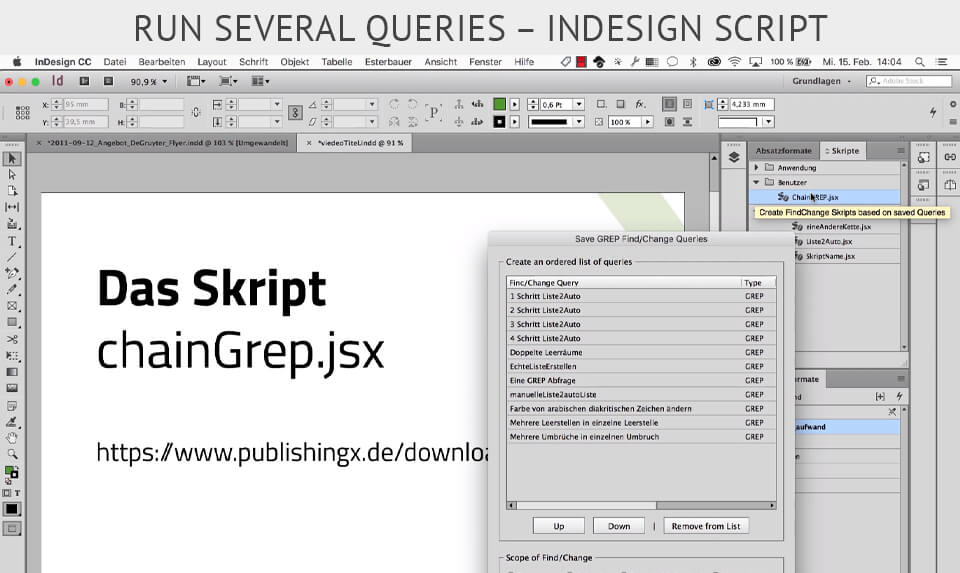Click the Wi-Fi status menu icon
The width and height of the screenshot is (960, 573).
click(x=735, y=62)
